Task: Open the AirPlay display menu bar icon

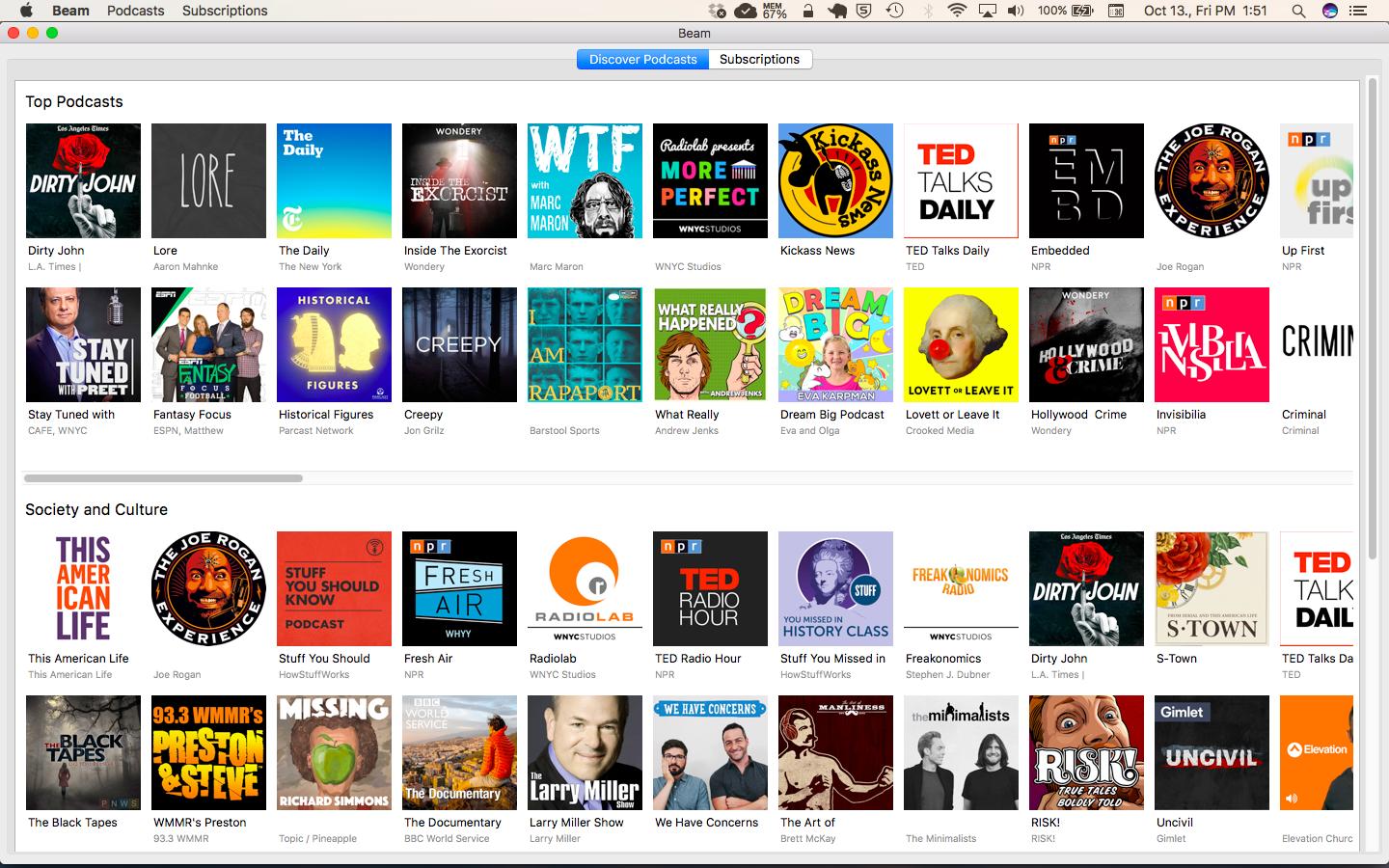Action: click(x=987, y=11)
